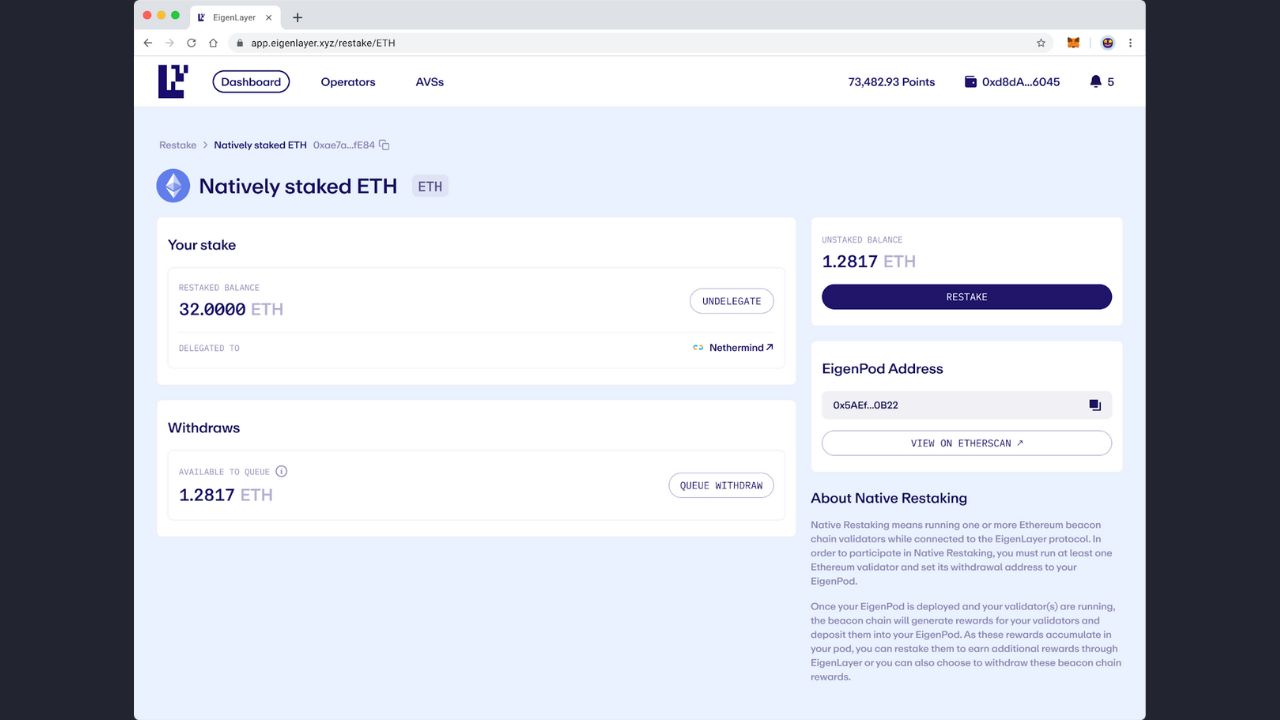Image resolution: width=1280 pixels, height=720 pixels.
Task: Open the notification bell showing 5
Action: 1095,82
